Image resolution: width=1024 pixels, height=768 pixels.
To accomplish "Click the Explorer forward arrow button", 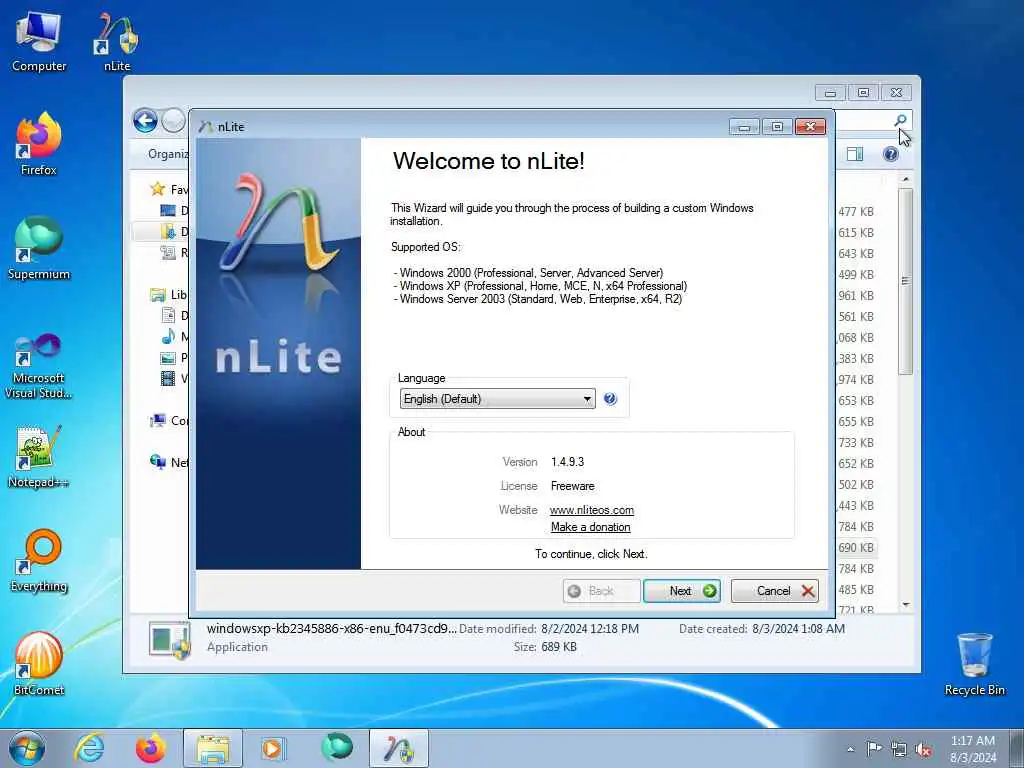I will [174, 121].
